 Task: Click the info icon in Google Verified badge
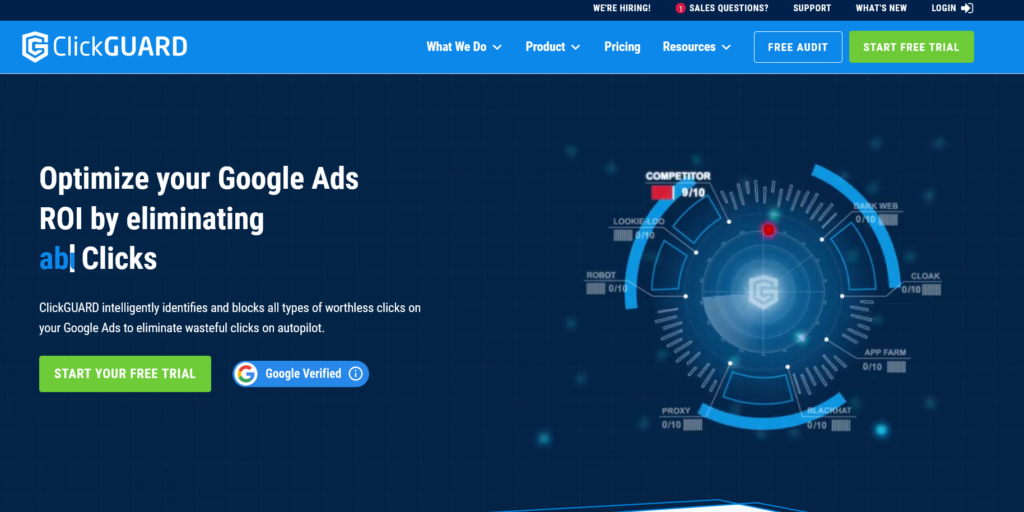(x=356, y=374)
